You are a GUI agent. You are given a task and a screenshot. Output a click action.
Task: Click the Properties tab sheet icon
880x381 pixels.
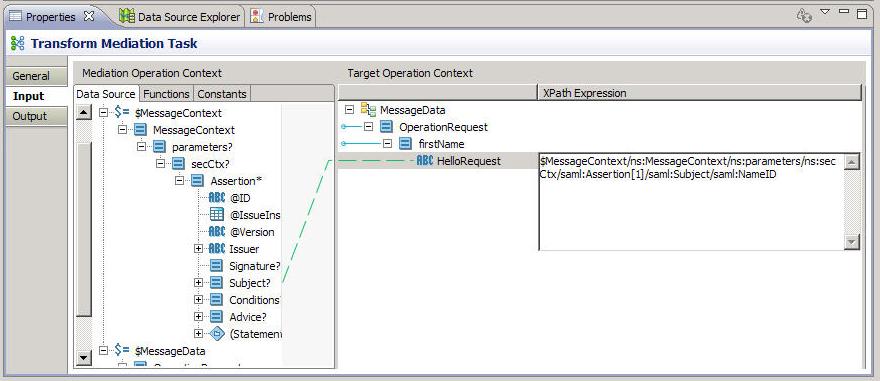pos(16,16)
